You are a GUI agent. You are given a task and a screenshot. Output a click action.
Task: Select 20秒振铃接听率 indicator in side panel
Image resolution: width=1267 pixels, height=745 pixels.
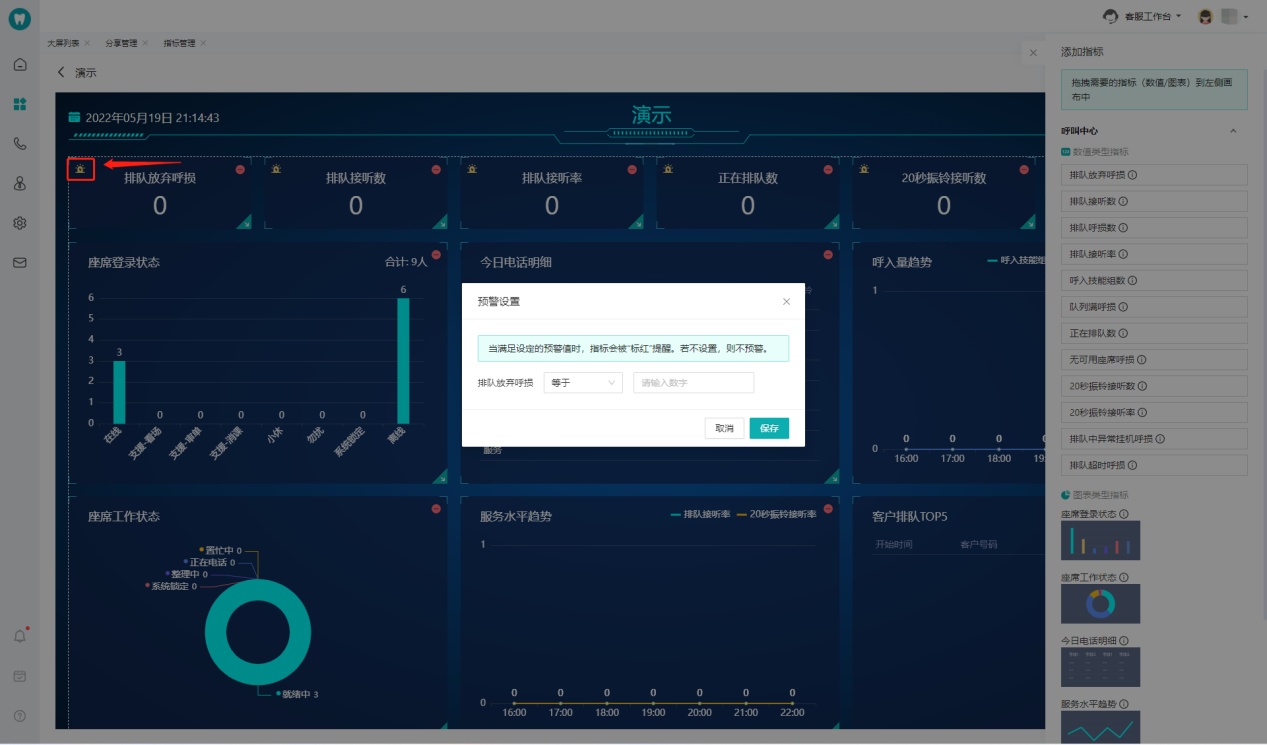click(1154, 412)
